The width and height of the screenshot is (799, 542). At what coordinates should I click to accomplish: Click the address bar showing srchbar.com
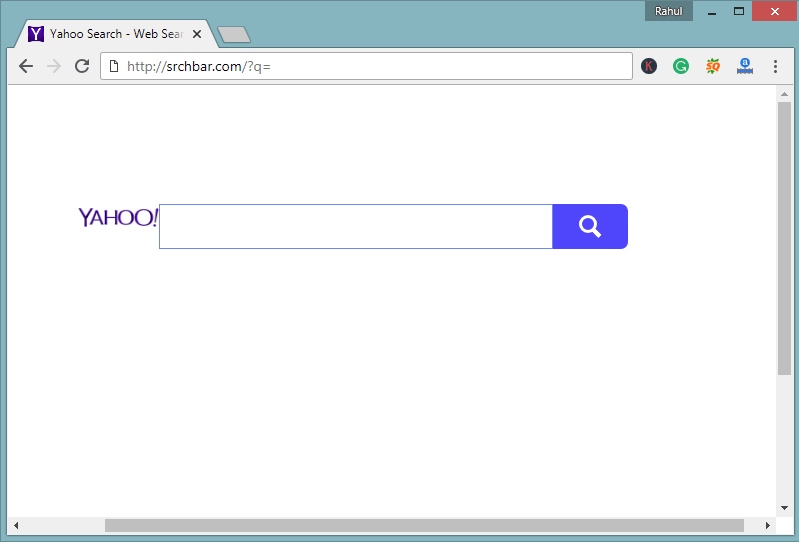(366, 66)
